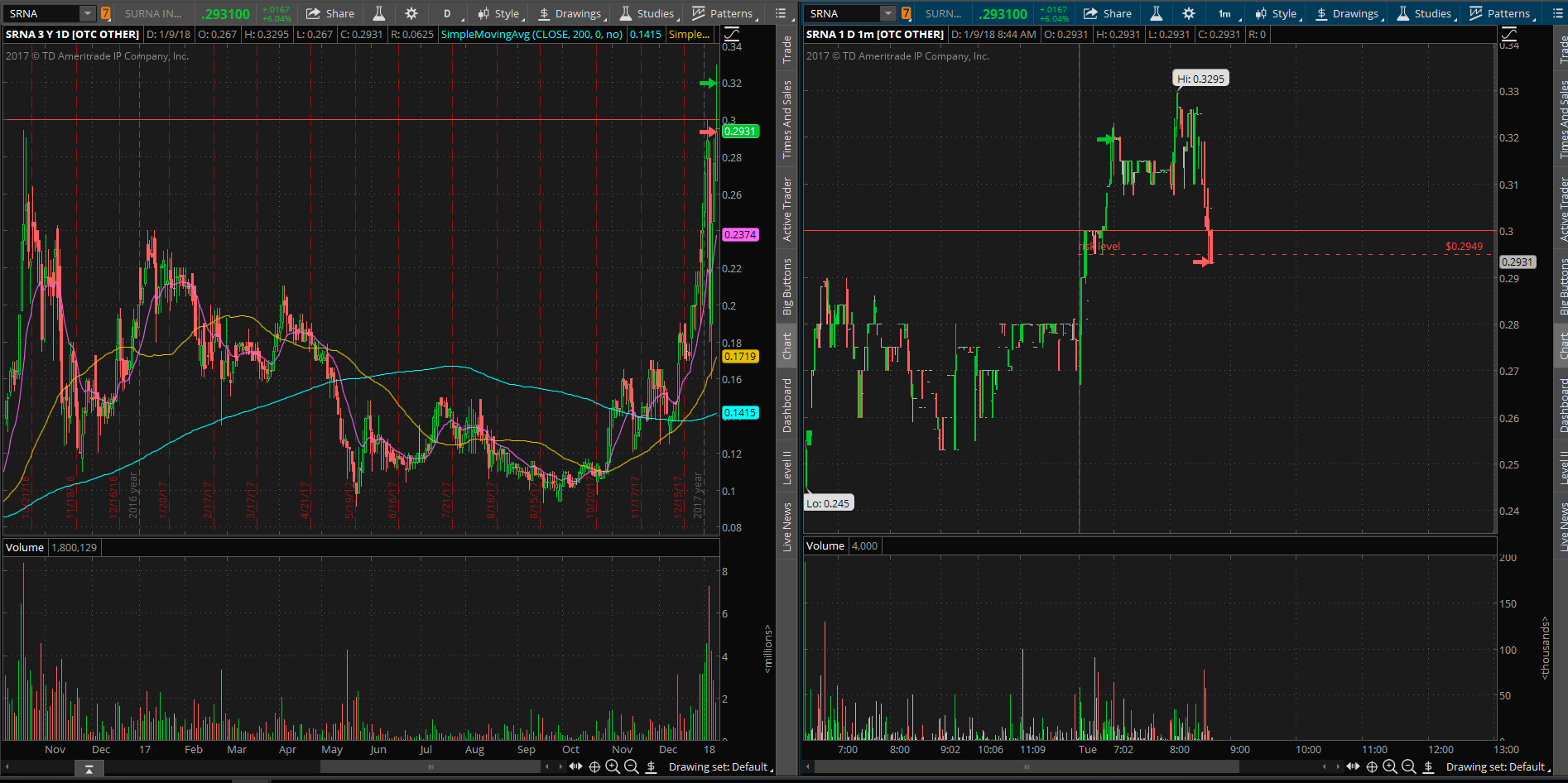Click the left chart bottom drawing tool icon

coord(651,766)
